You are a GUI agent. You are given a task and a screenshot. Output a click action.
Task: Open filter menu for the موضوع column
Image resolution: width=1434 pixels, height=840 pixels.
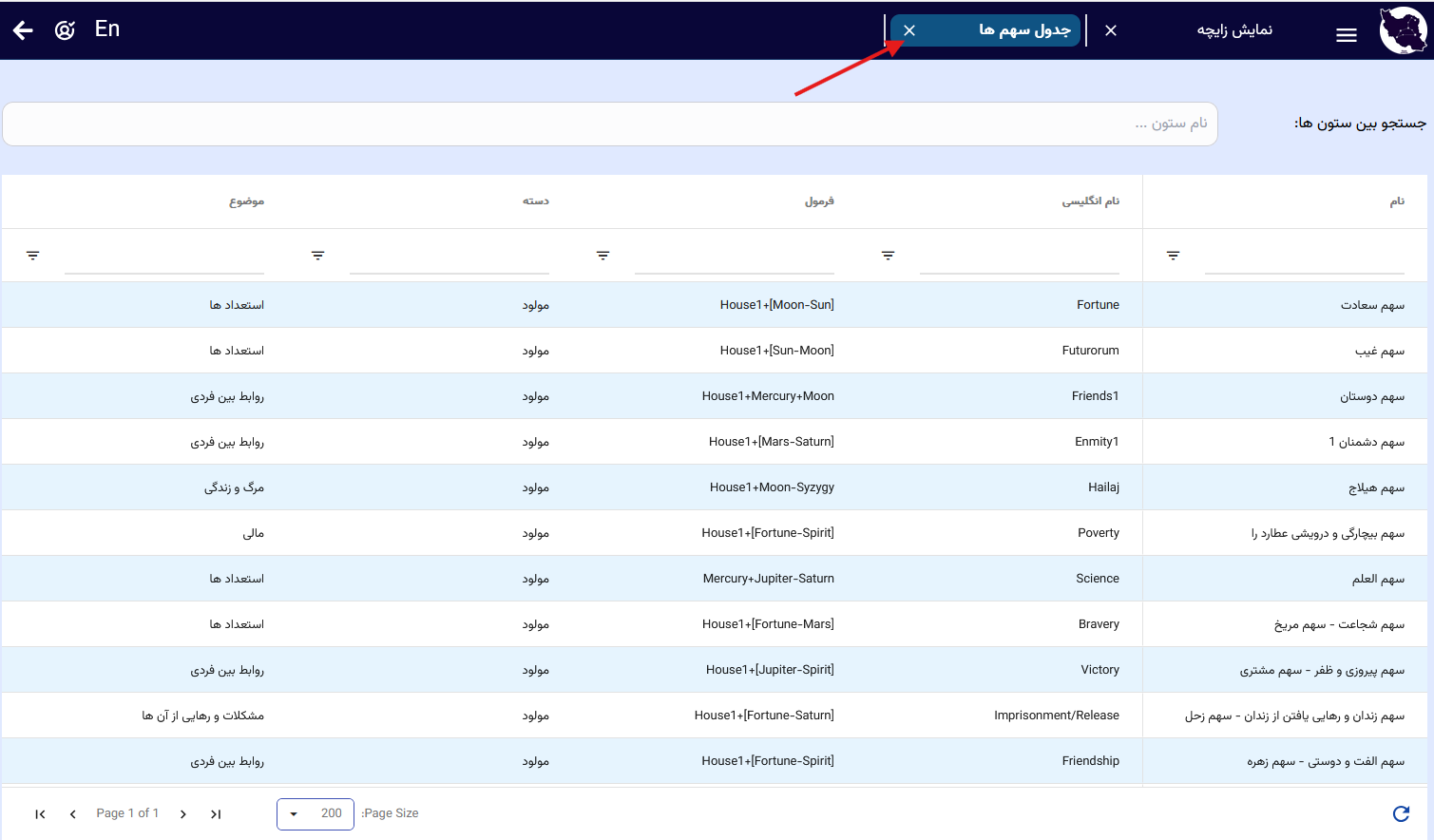tap(33, 256)
